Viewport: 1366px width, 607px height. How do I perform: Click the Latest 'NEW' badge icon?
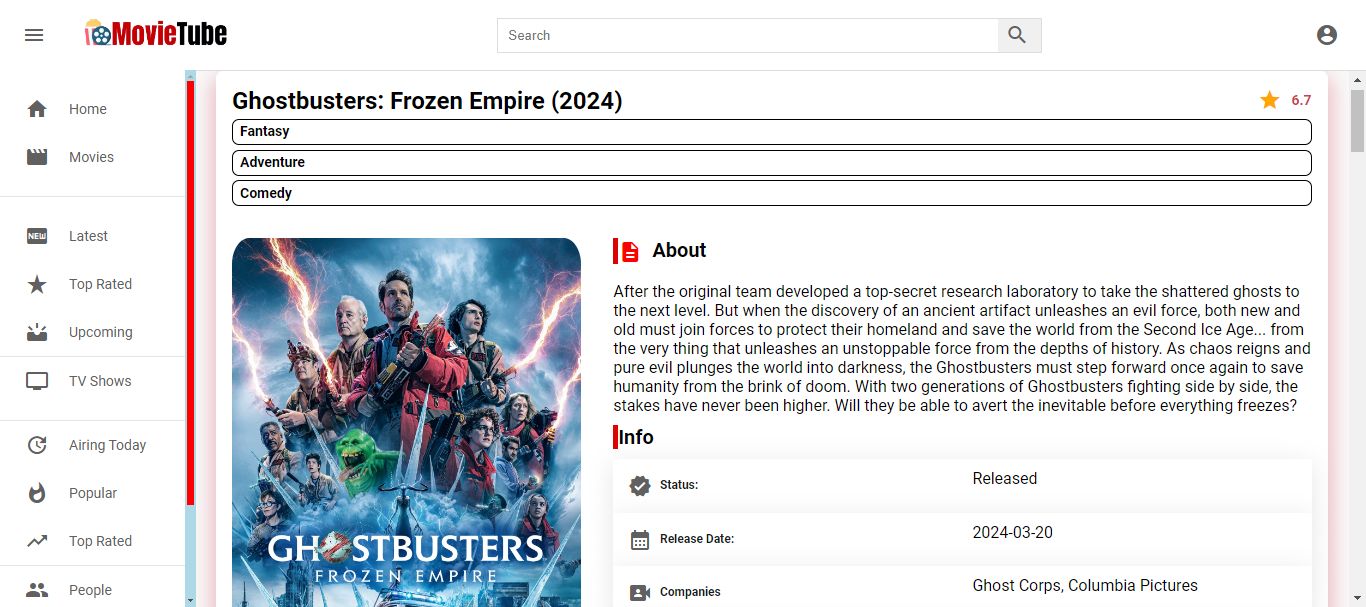click(x=37, y=236)
